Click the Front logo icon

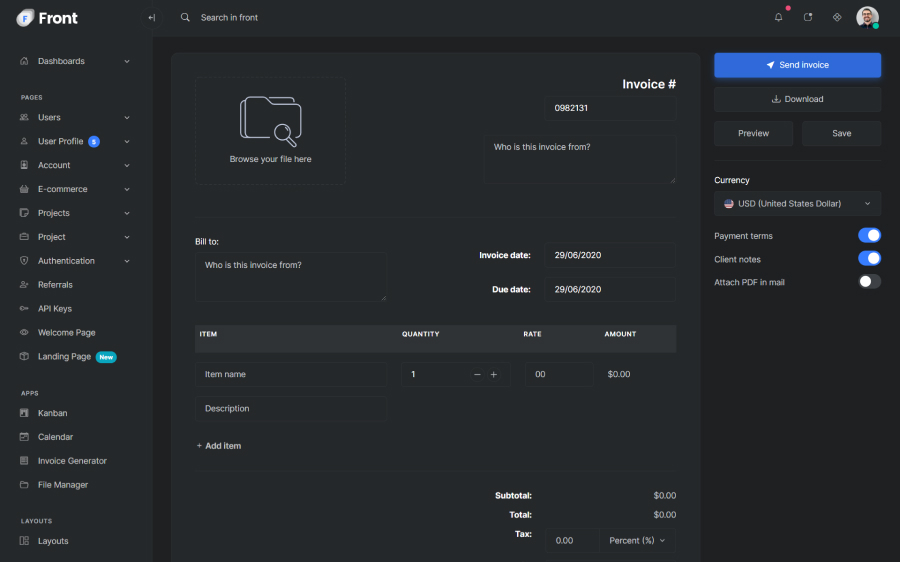coord(25,17)
